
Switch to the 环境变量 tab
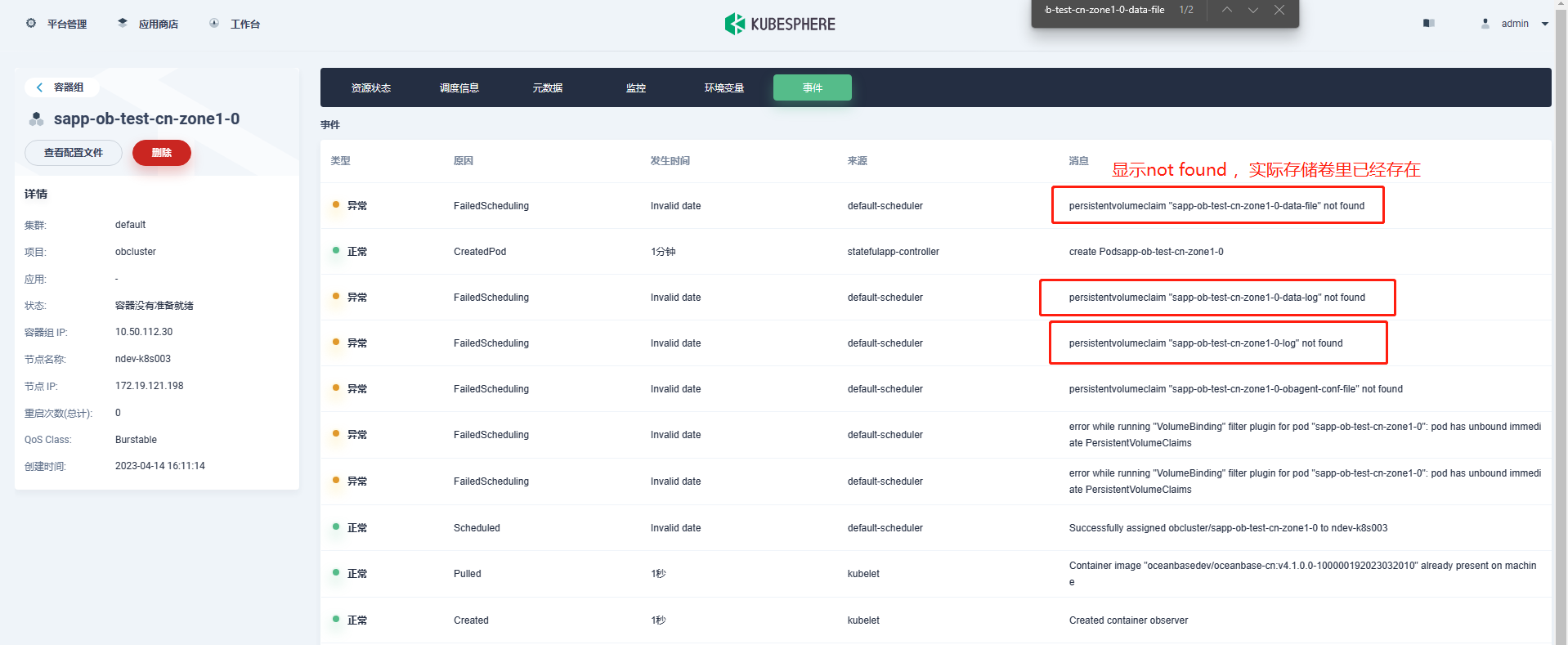[x=724, y=87]
